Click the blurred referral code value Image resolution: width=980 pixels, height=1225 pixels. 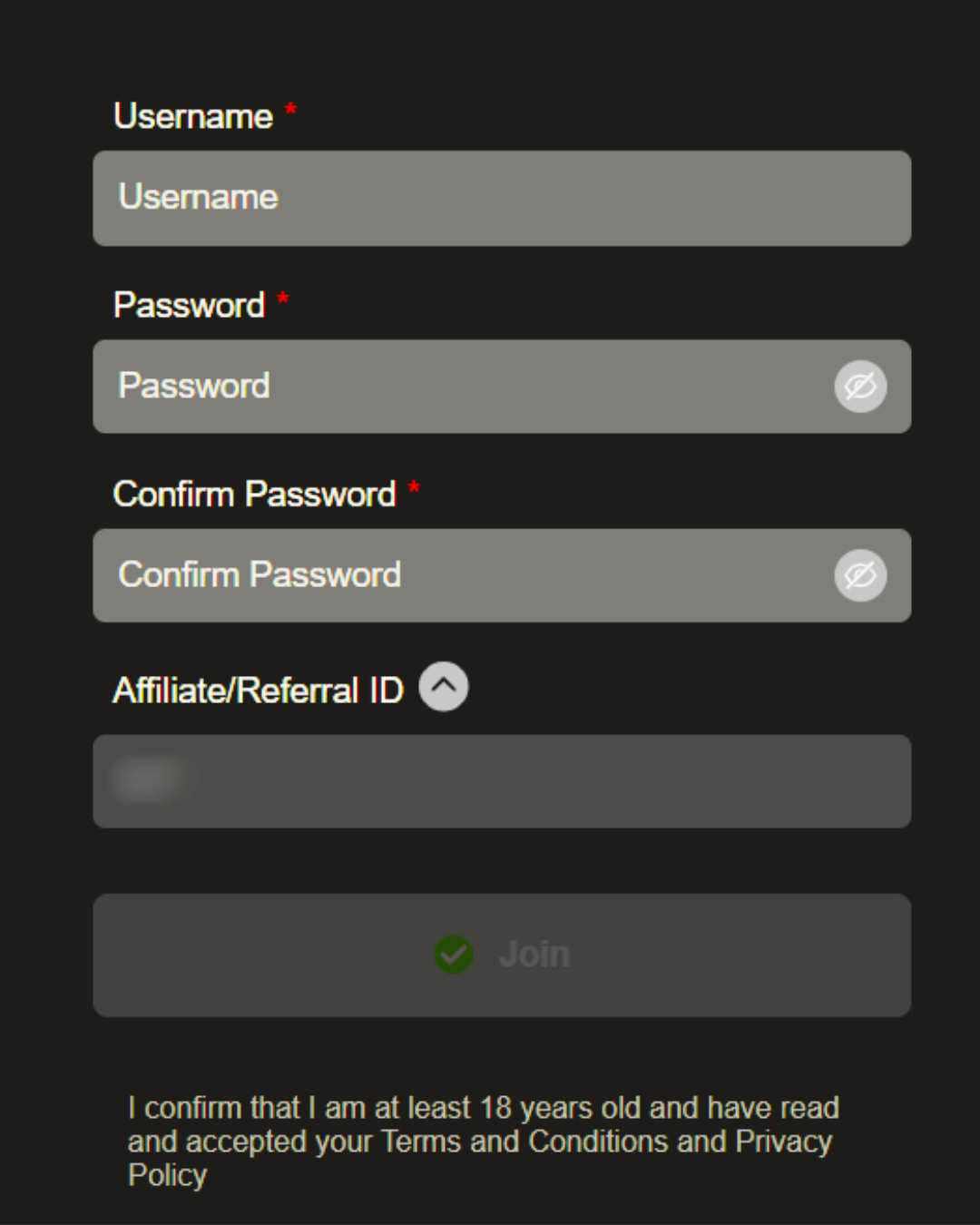[x=147, y=779]
